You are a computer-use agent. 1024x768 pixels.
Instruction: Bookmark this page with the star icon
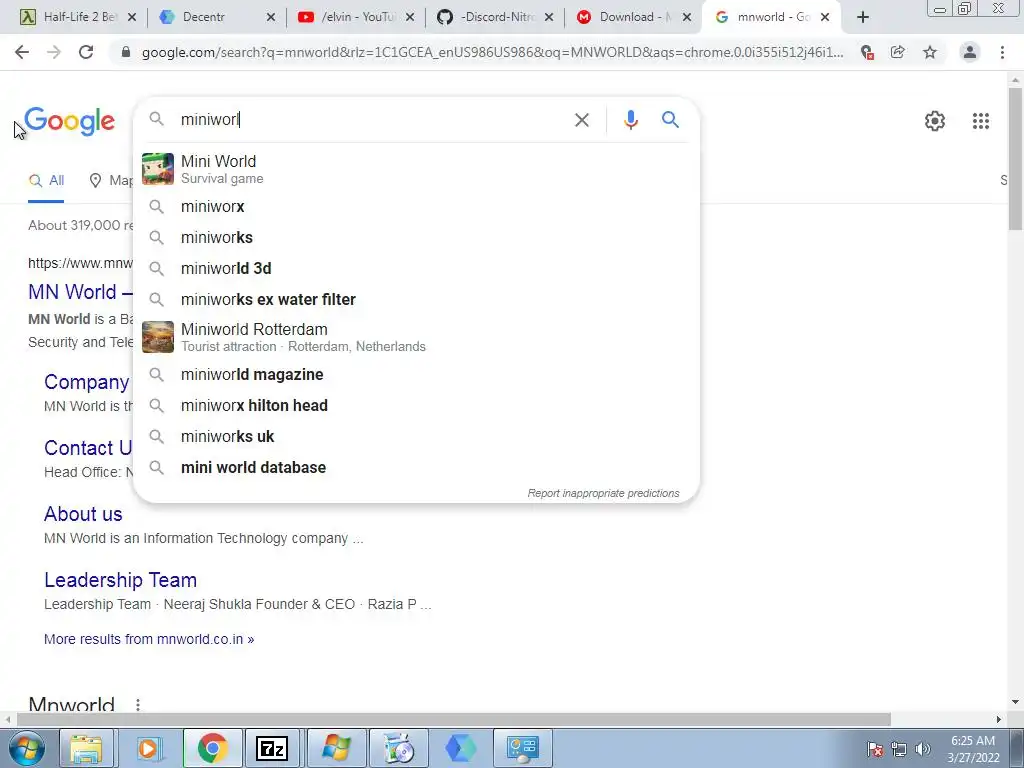coord(930,52)
